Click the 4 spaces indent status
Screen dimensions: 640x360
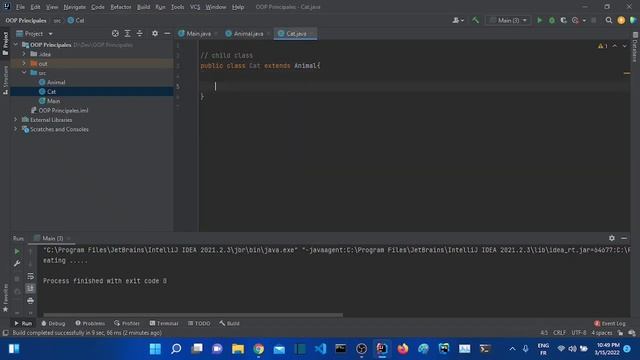click(602, 333)
